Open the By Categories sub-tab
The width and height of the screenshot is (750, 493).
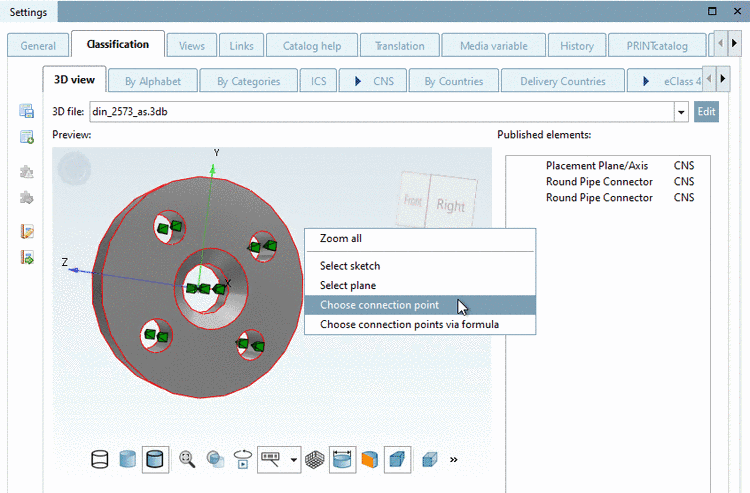[249, 81]
